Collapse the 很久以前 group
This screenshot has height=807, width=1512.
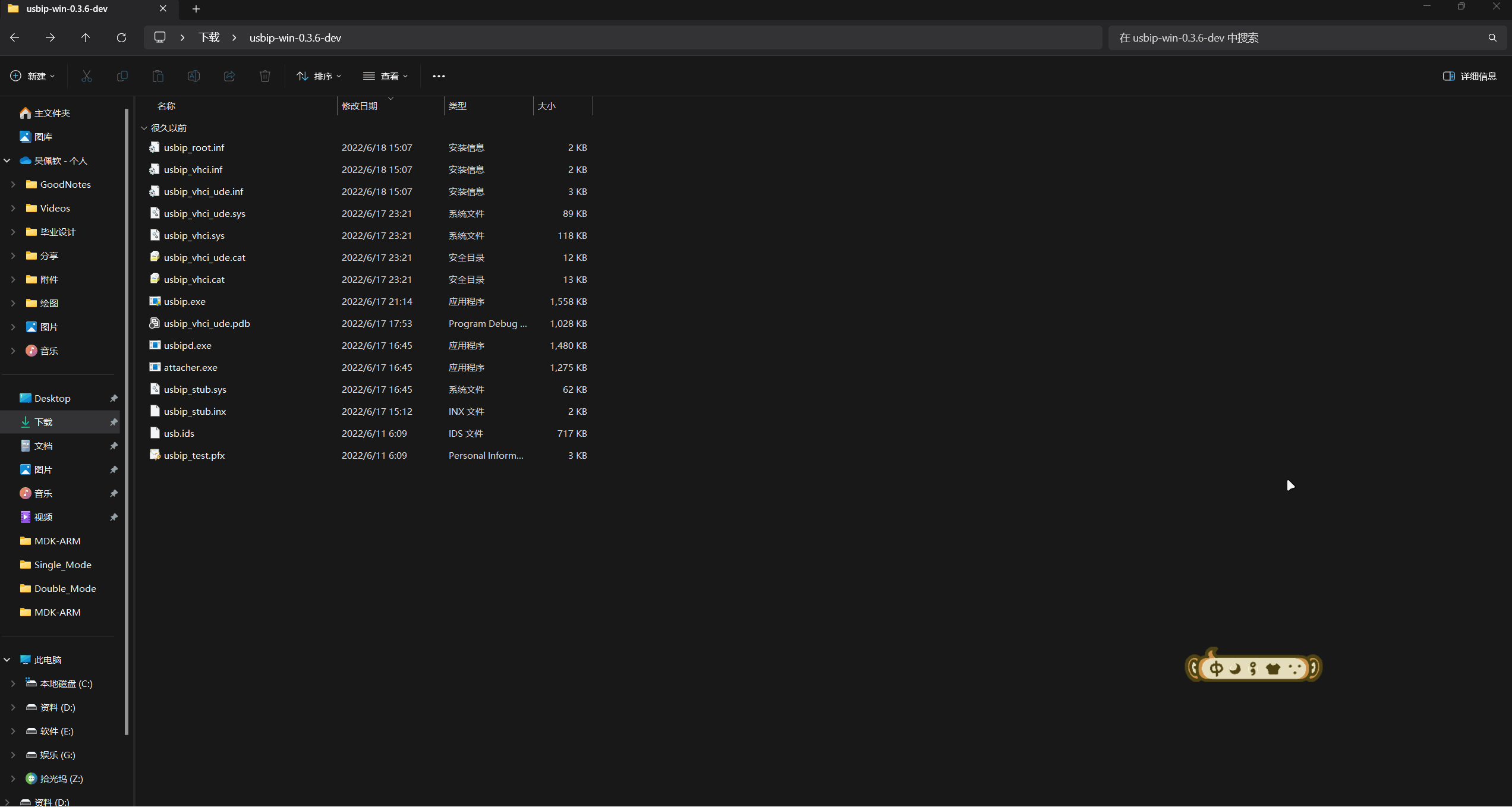144,128
